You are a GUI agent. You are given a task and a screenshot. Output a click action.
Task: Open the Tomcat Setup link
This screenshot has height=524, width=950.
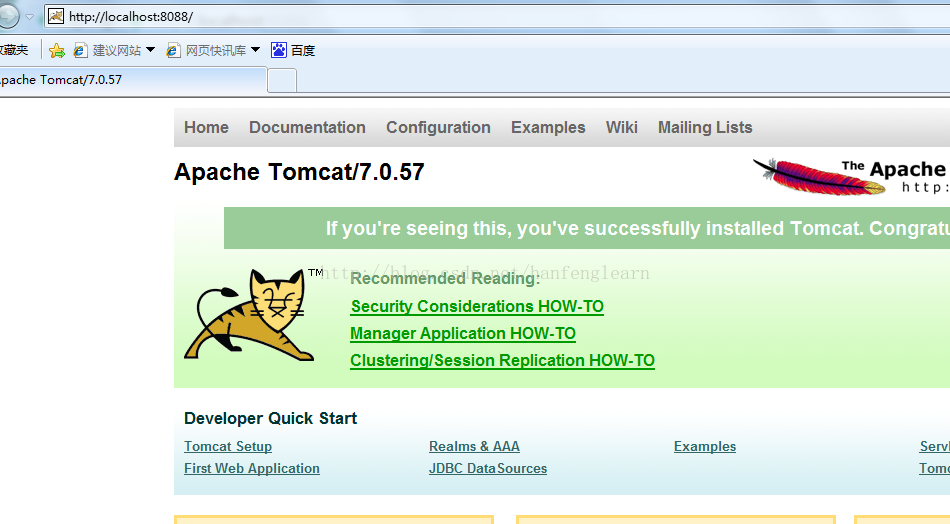click(228, 446)
